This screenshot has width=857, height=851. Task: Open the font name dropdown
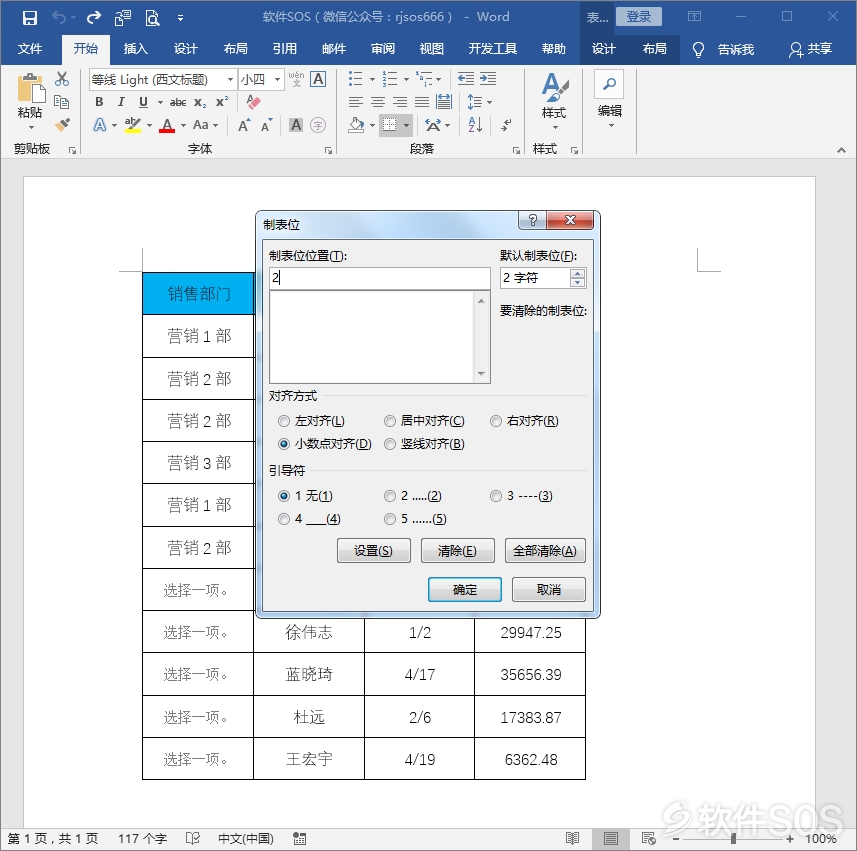point(231,80)
